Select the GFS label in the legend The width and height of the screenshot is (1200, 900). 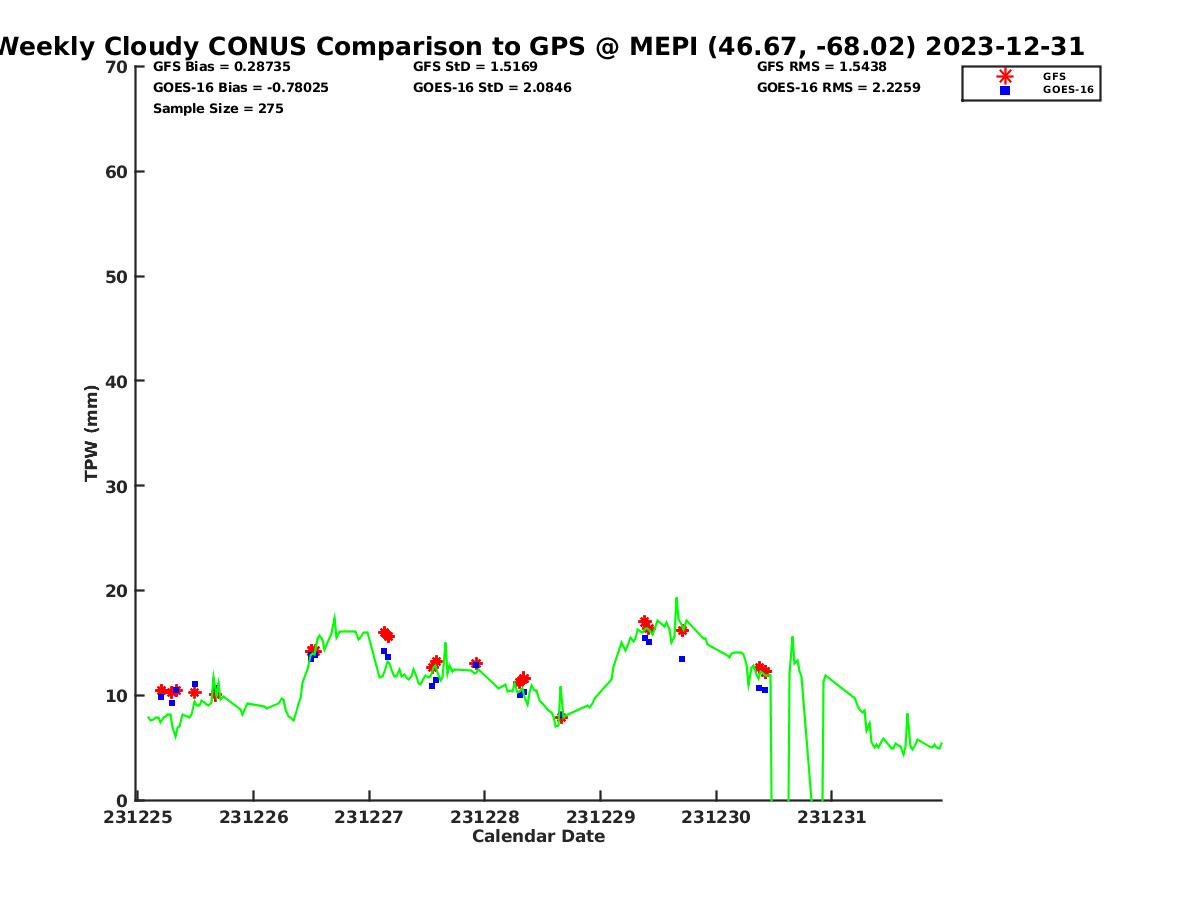(1054, 76)
